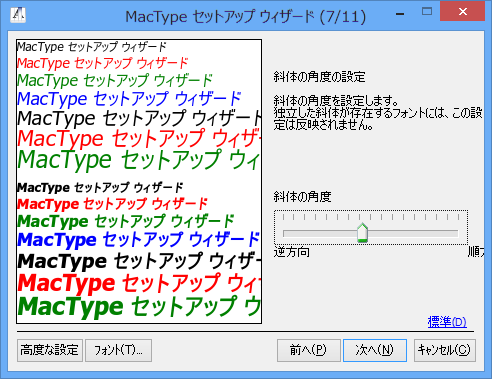Click the 斜体の角度 slider thumb
The height and width of the screenshot is (379, 492).
point(362,232)
